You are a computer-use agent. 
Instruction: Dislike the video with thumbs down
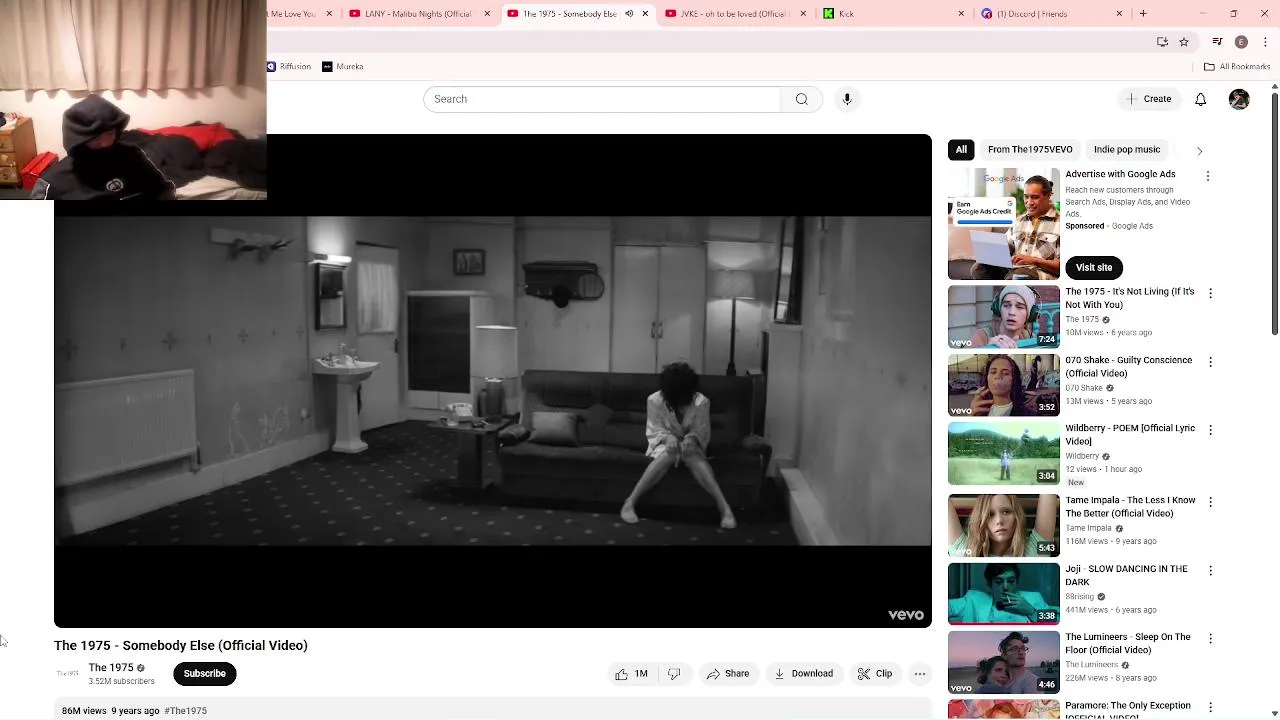(x=674, y=674)
